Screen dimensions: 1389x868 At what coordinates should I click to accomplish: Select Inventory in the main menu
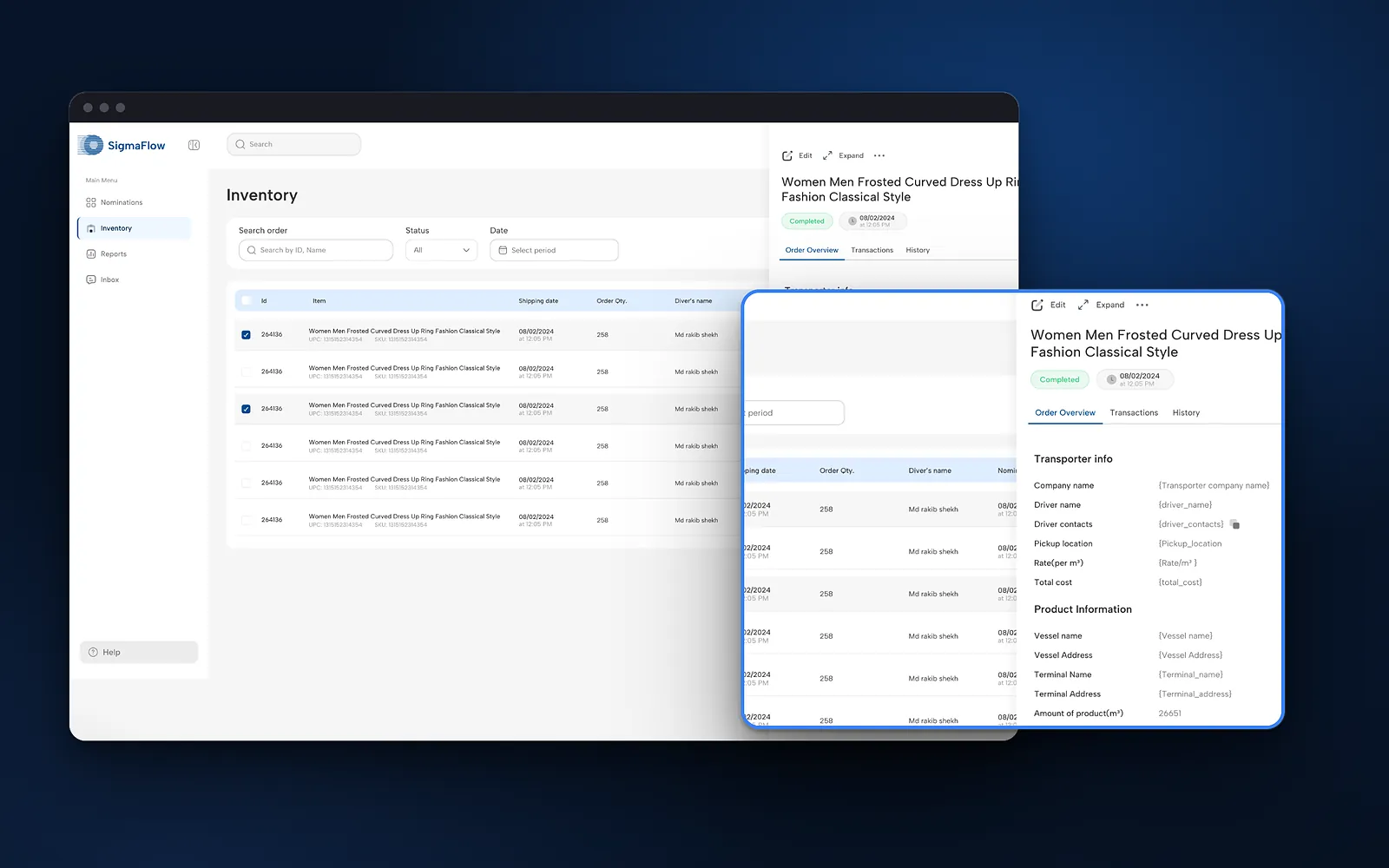[135, 228]
